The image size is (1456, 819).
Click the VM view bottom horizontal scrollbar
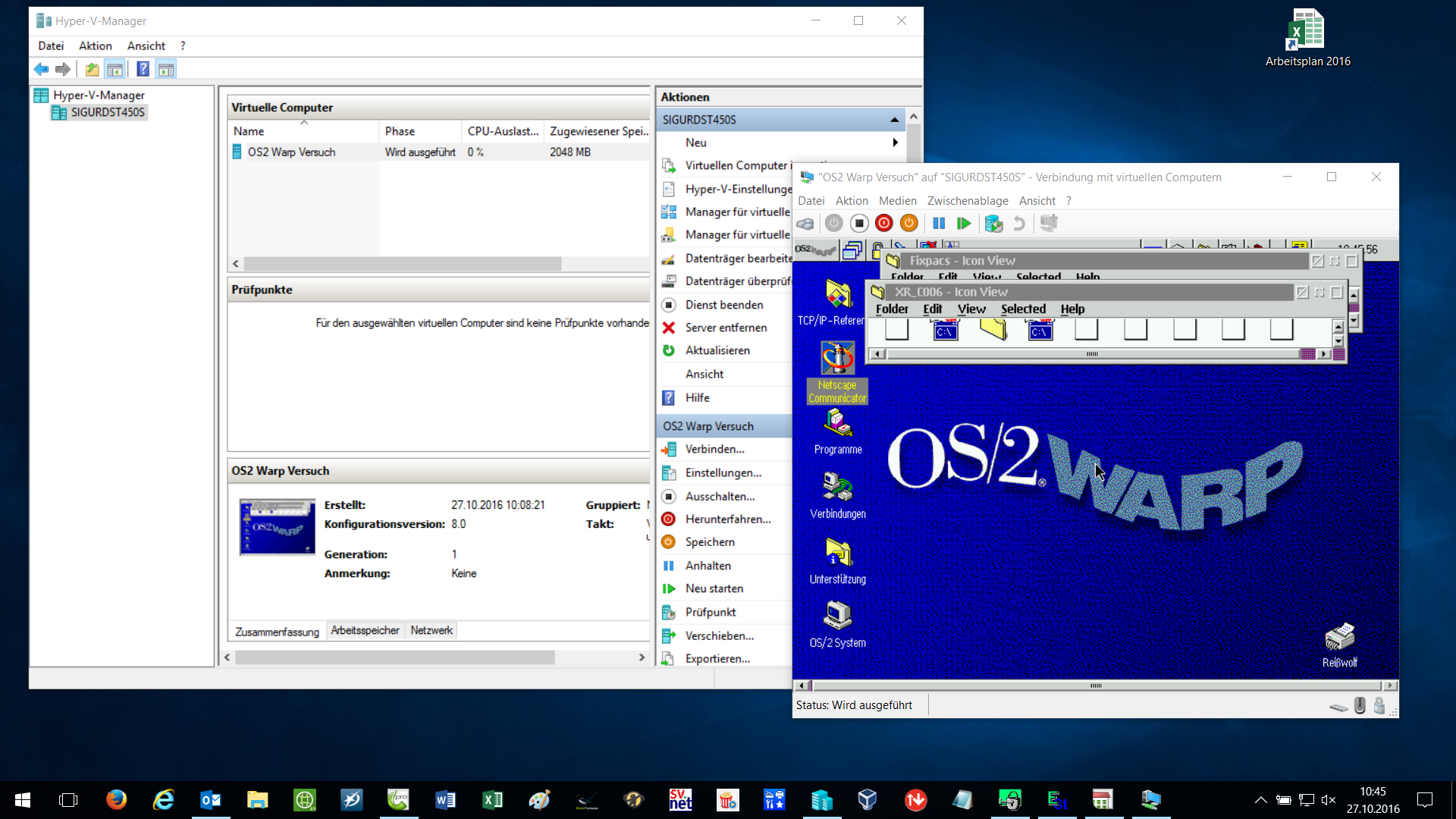point(1096,686)
